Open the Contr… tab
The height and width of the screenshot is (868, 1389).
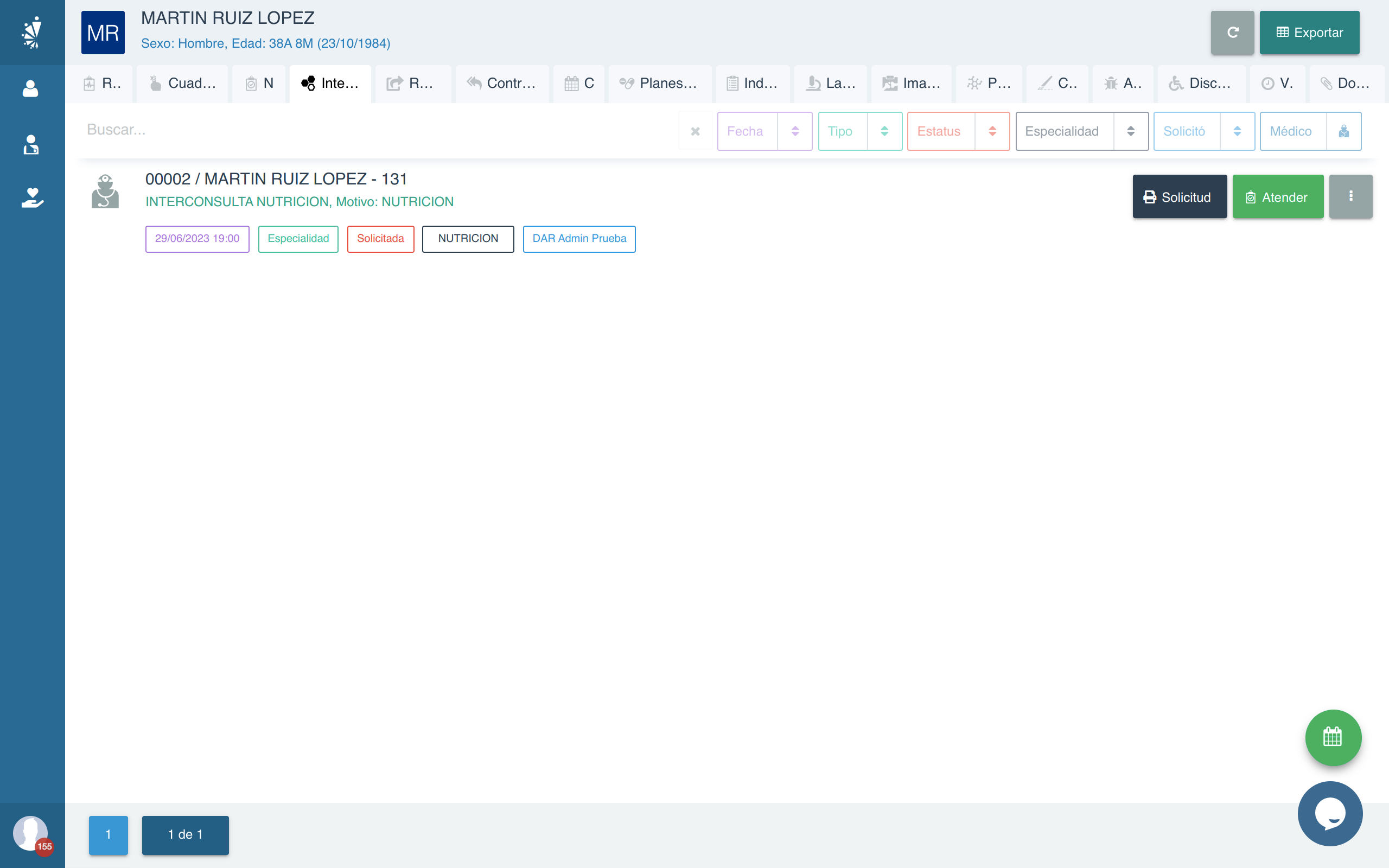click(x=502, y=84)
